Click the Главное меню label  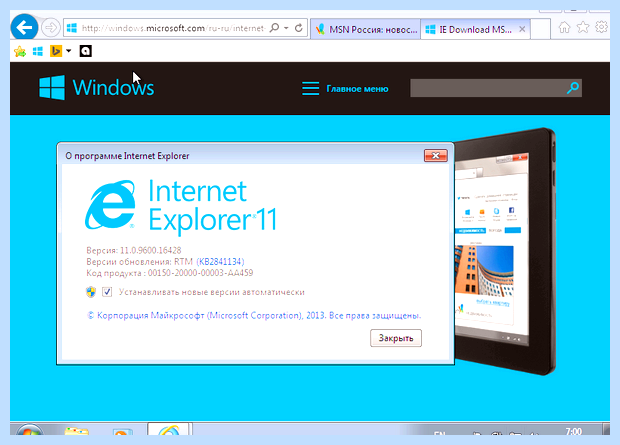[x=357, y=89]
